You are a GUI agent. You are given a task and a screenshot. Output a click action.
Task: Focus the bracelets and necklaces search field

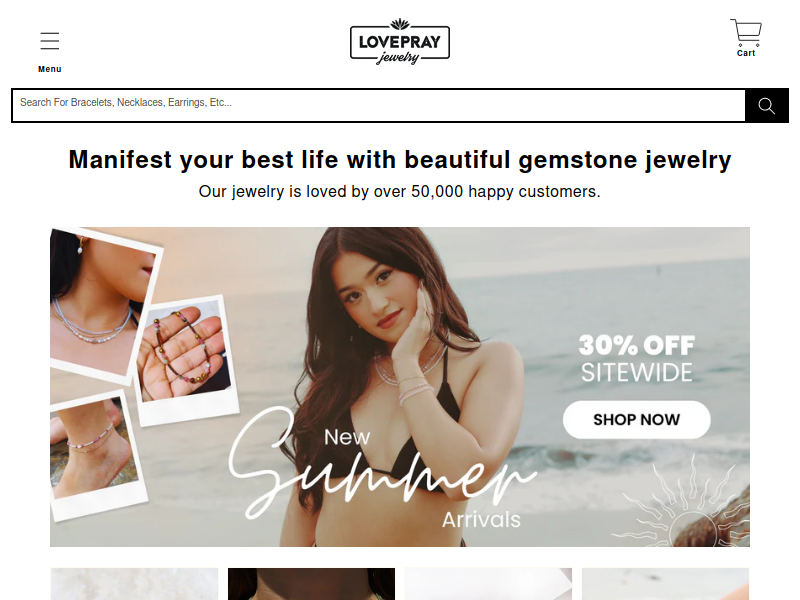[x=379, y=106]
